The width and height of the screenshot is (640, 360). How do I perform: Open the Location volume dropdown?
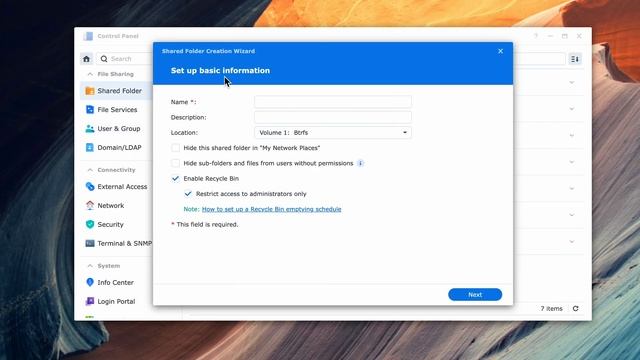tap(333, 133)
